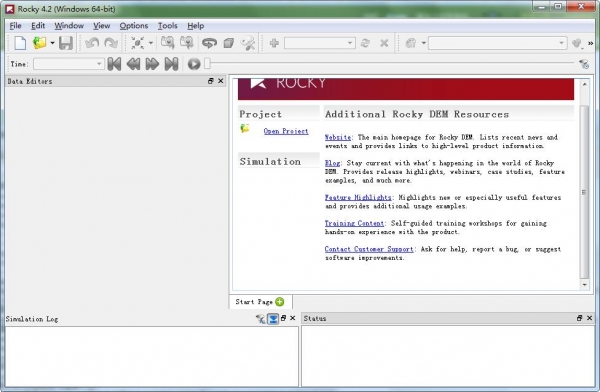600x392 pixels.
Task: Click the Blog link
Action: coord(332,163)
